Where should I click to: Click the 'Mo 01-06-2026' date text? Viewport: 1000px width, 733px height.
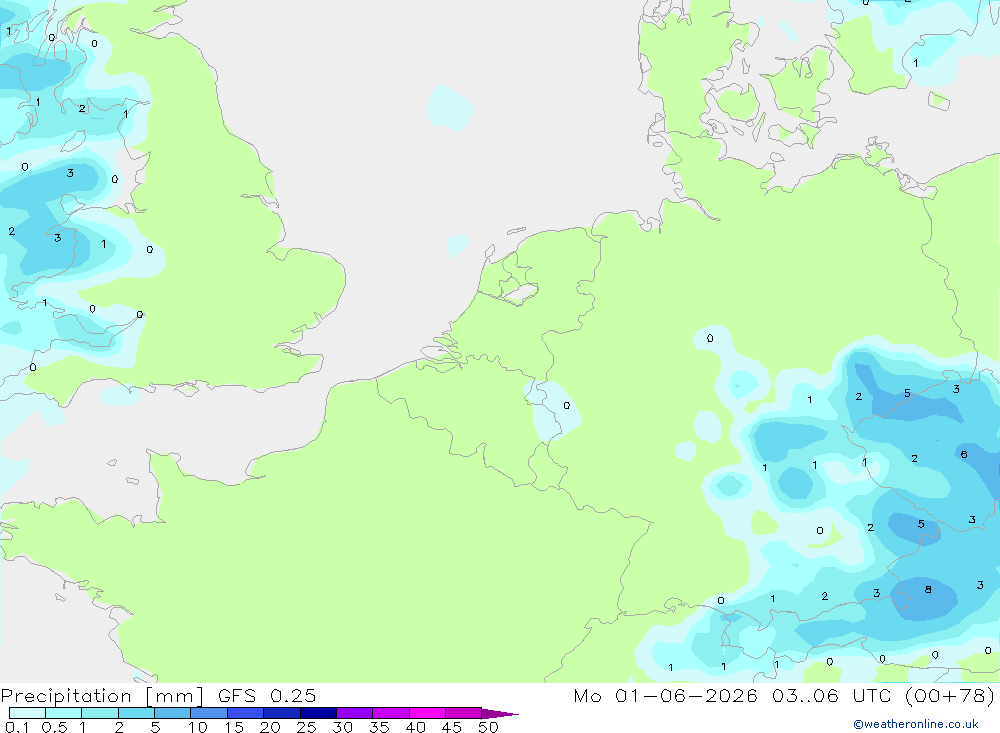click(666, 695)
